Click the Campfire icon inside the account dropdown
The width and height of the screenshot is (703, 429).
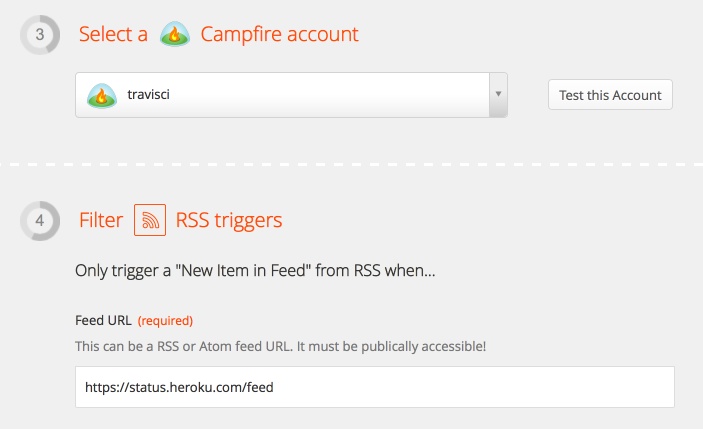tap(102, 95)
